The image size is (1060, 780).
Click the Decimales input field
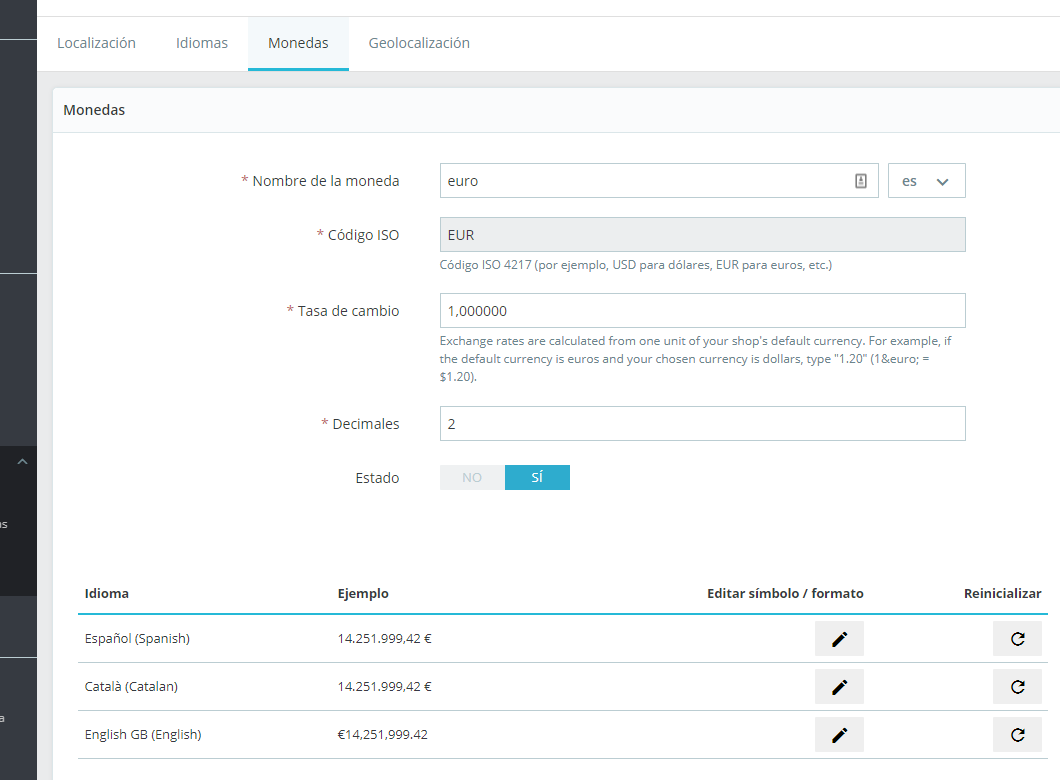coord(702,424)
